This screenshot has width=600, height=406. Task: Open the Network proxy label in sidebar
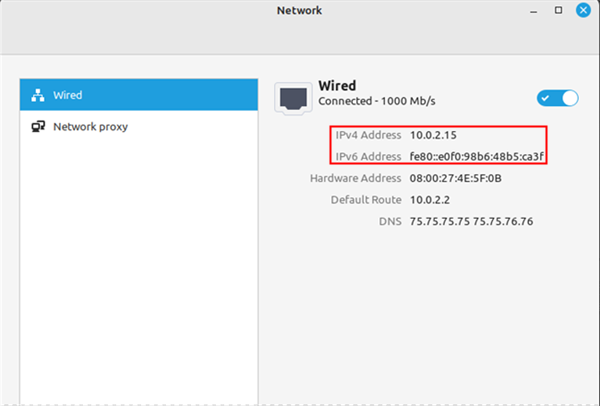pos(90,127)
